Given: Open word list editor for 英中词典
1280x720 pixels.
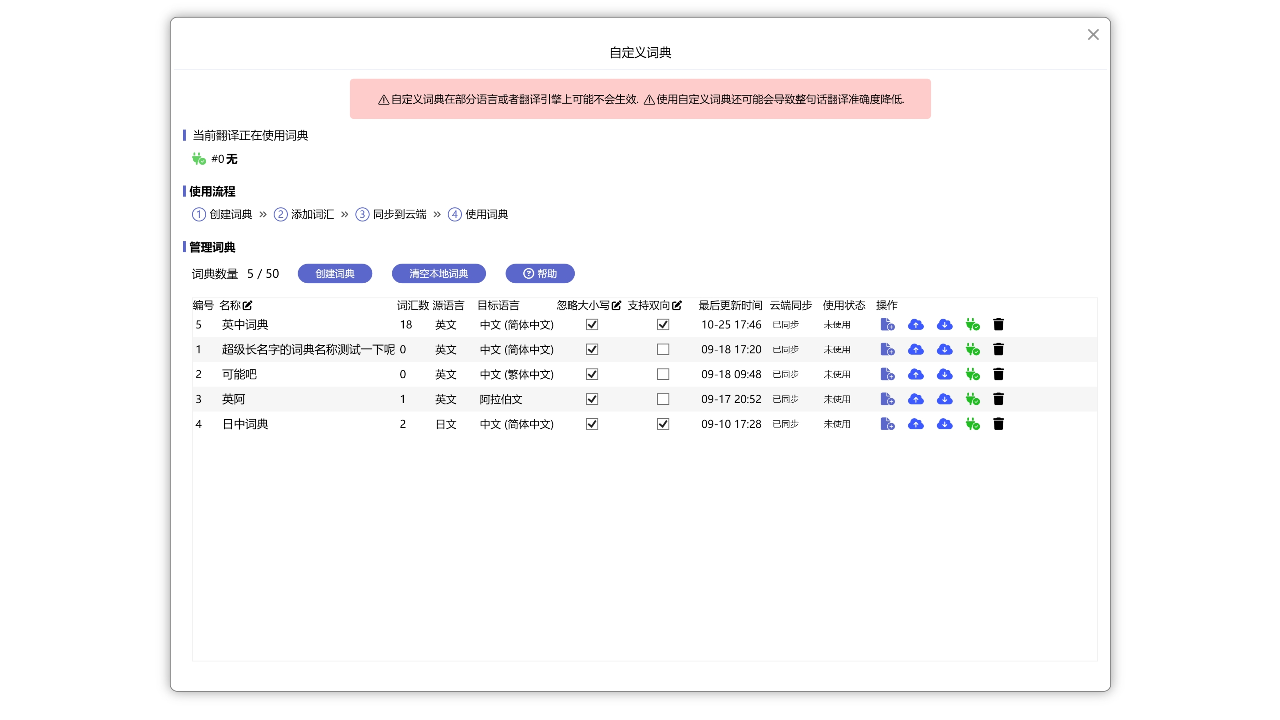Looking at the screenshot, I should point(887,324).
